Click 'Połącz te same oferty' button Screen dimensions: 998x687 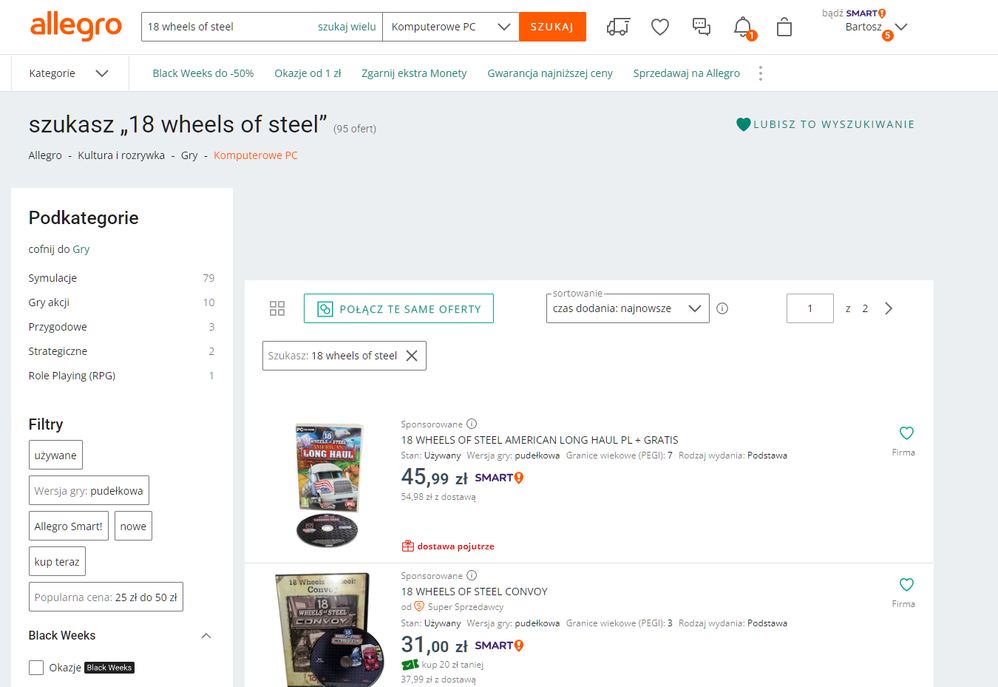(x=399, y=309)
